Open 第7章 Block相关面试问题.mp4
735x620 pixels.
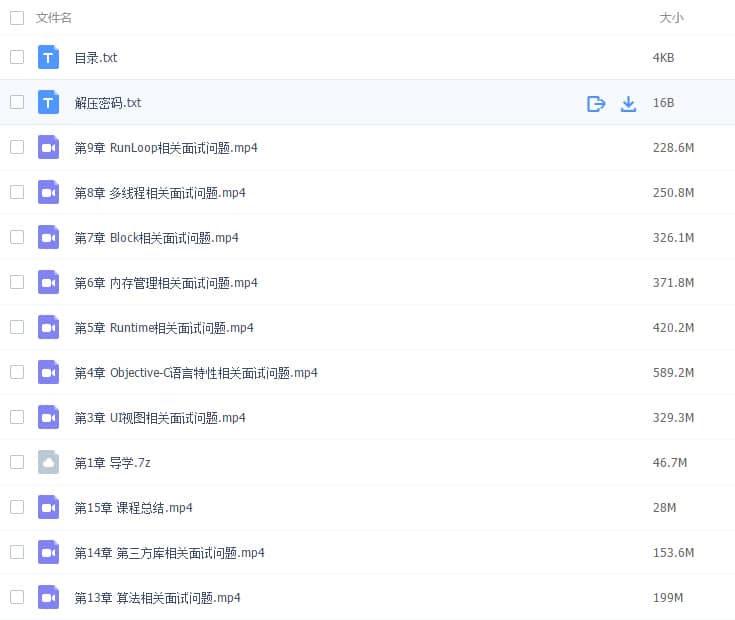(x=156, y=238)
